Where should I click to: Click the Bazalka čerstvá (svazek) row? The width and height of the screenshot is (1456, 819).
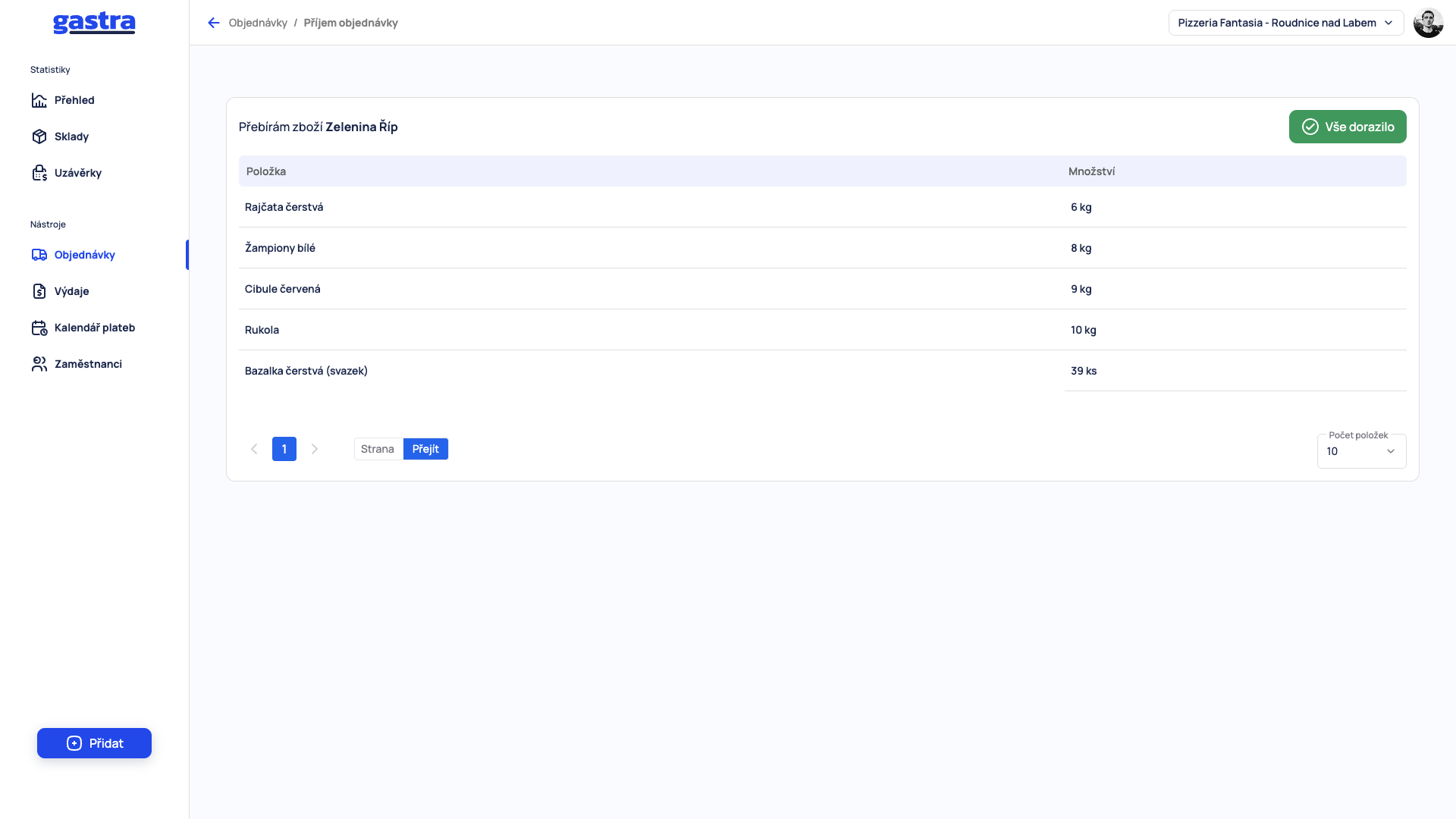coord(822,371)
